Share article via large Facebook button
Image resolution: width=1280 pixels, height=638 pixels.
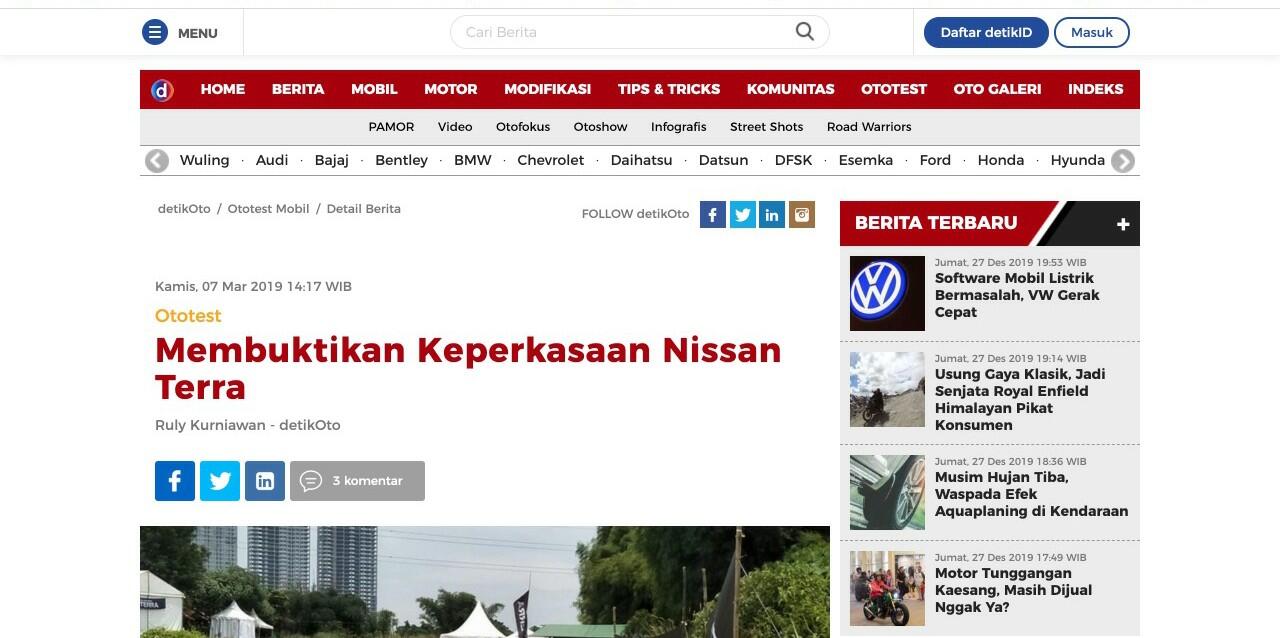(175, 481)
